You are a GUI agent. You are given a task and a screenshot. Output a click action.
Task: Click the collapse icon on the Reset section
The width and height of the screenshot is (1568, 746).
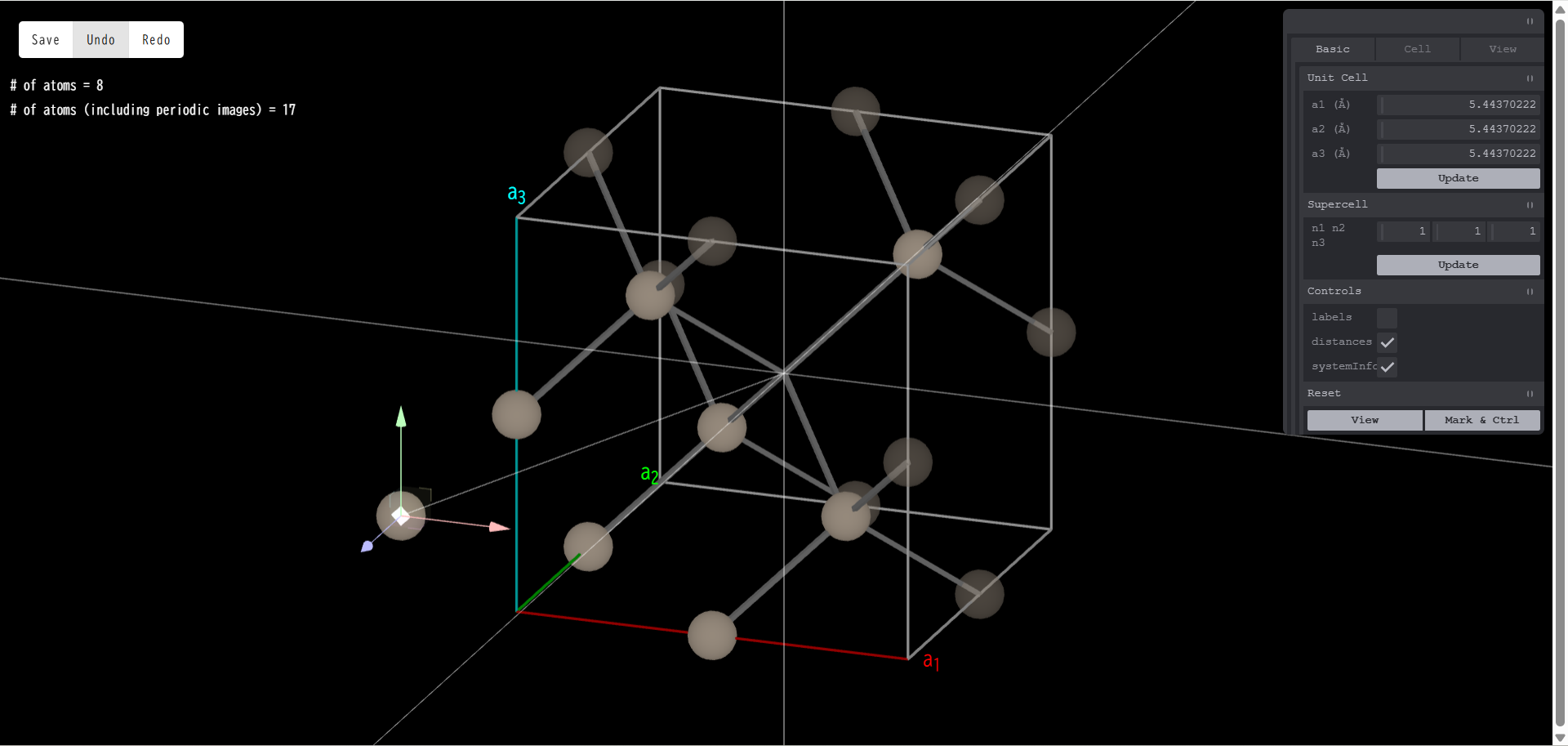point(1530,394)
